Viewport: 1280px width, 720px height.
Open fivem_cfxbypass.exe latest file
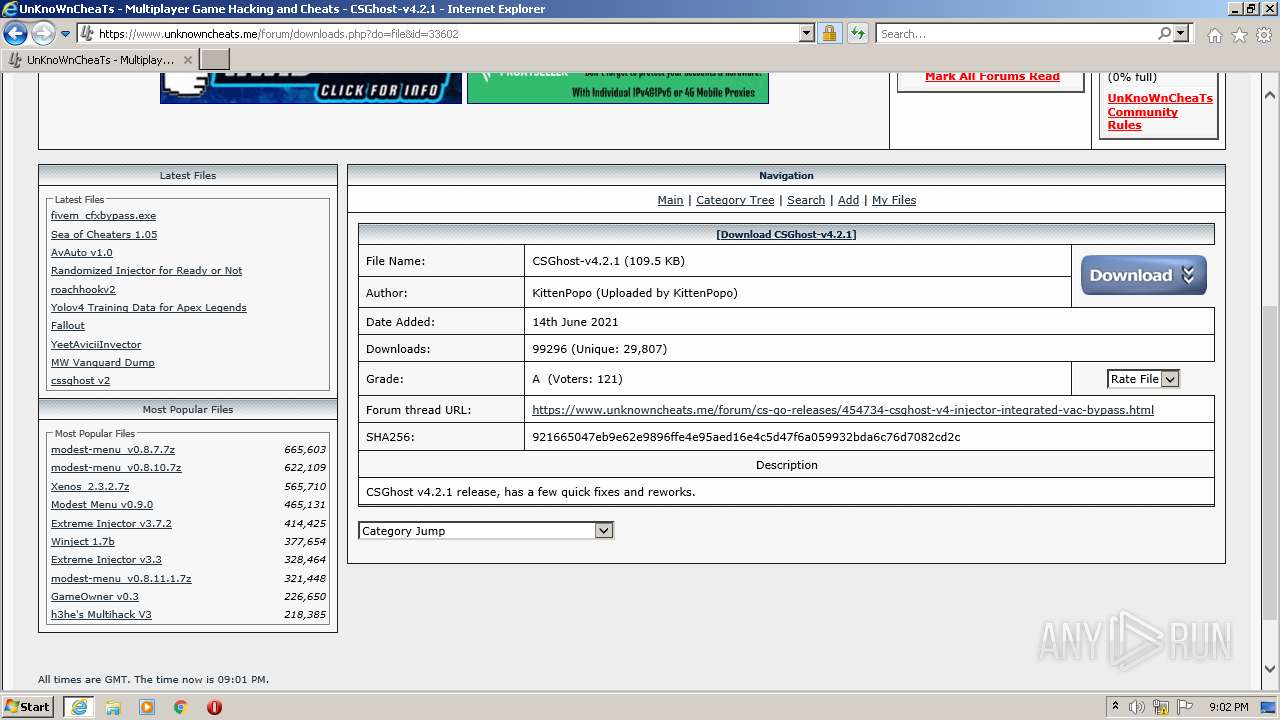(103, 216)
